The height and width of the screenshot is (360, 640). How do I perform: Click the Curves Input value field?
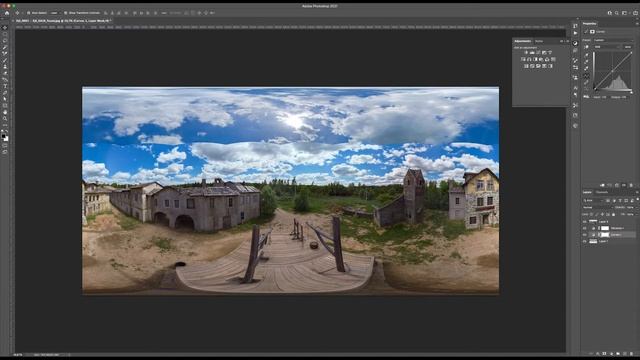coord(604,97)
